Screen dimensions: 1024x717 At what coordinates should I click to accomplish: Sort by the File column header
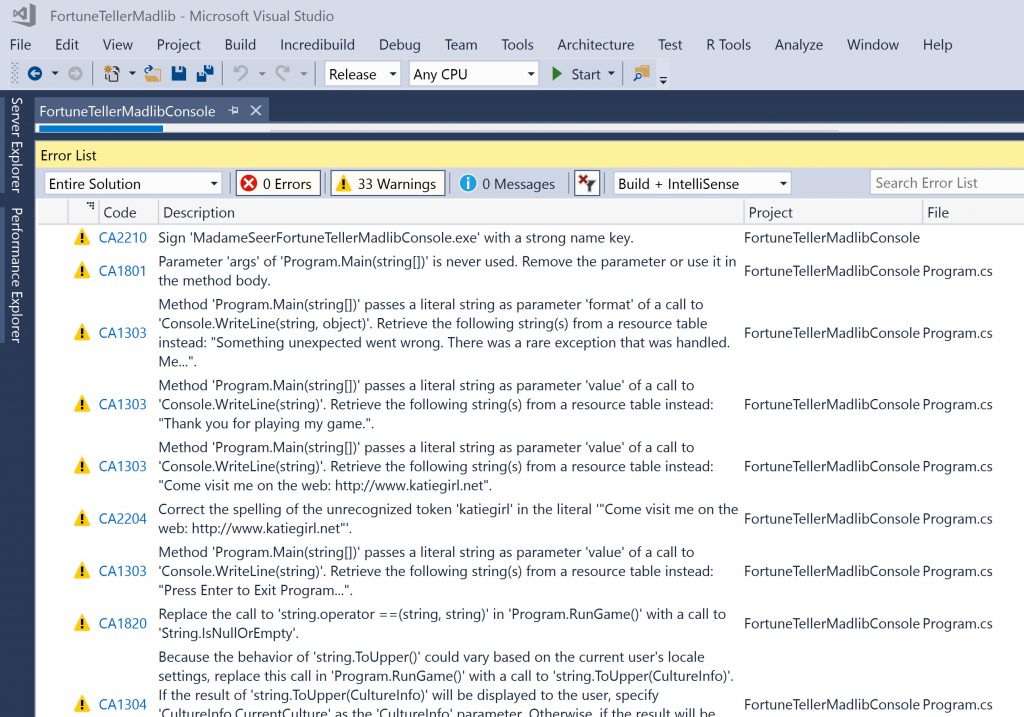(973, 212)
